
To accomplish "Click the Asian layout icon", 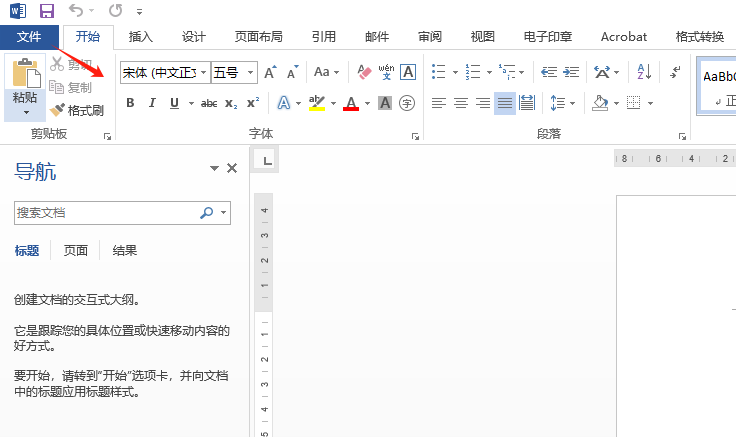I will coord(602,72).
